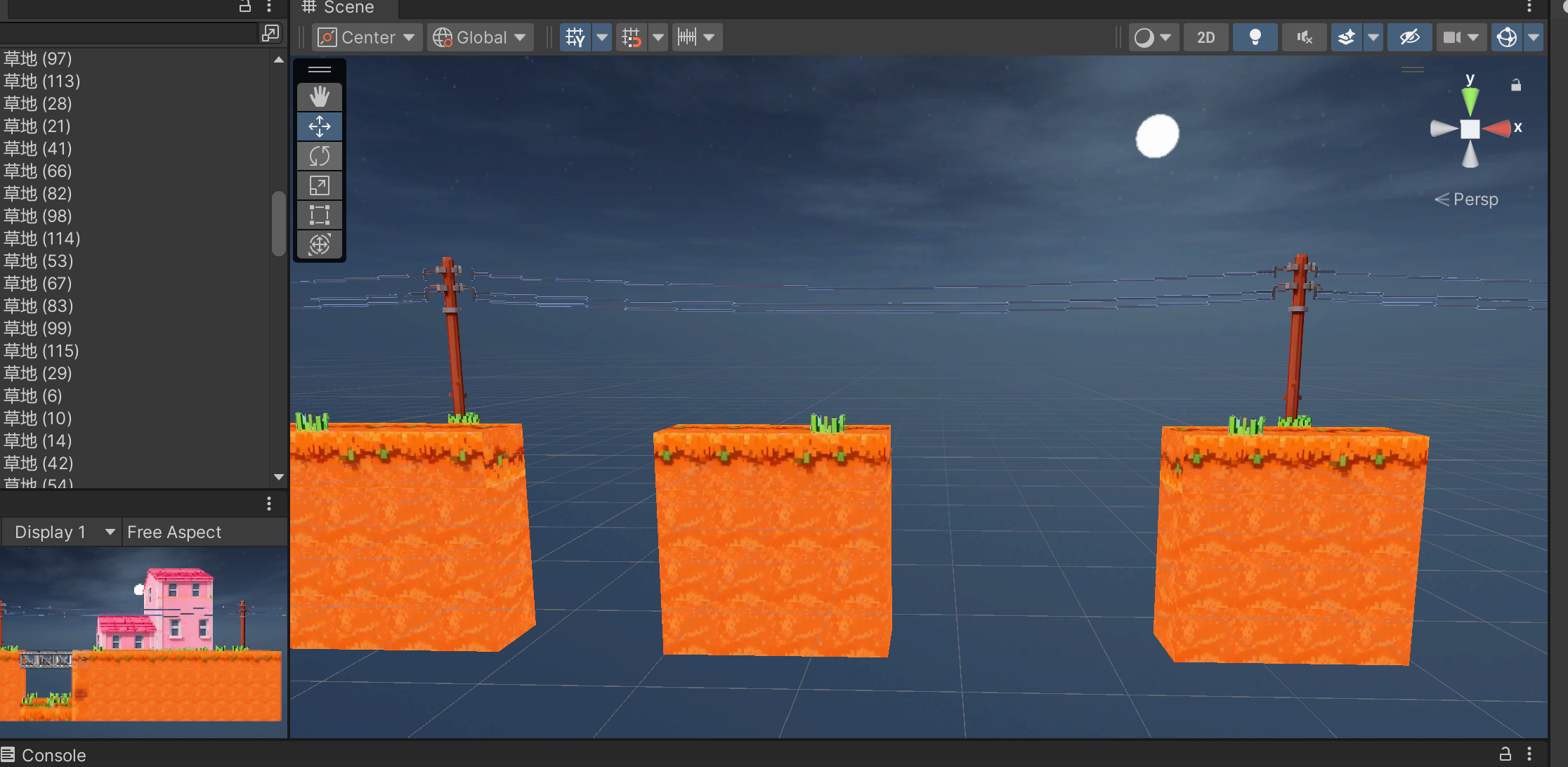The width and height of the screenshot is (1568, 767).
Task: Select 草地 (66) in hierarchy
Action: click(38, 171)
